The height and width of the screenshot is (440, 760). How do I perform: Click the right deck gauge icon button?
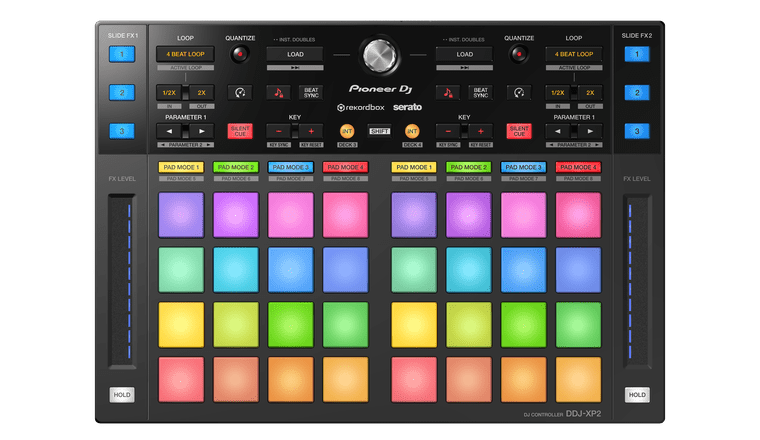pyautogui.click(x=519, y=92)
